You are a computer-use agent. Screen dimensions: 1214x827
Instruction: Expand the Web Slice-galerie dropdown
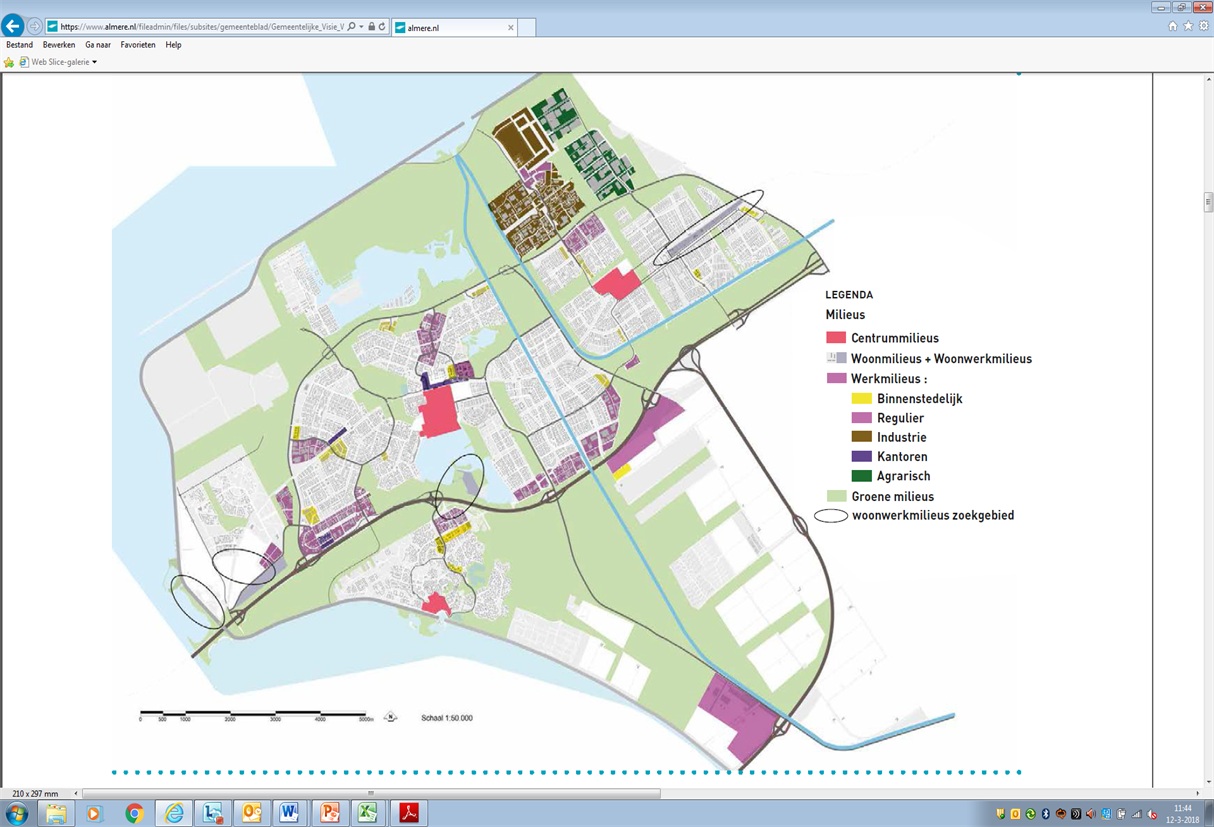pos(94,62)
